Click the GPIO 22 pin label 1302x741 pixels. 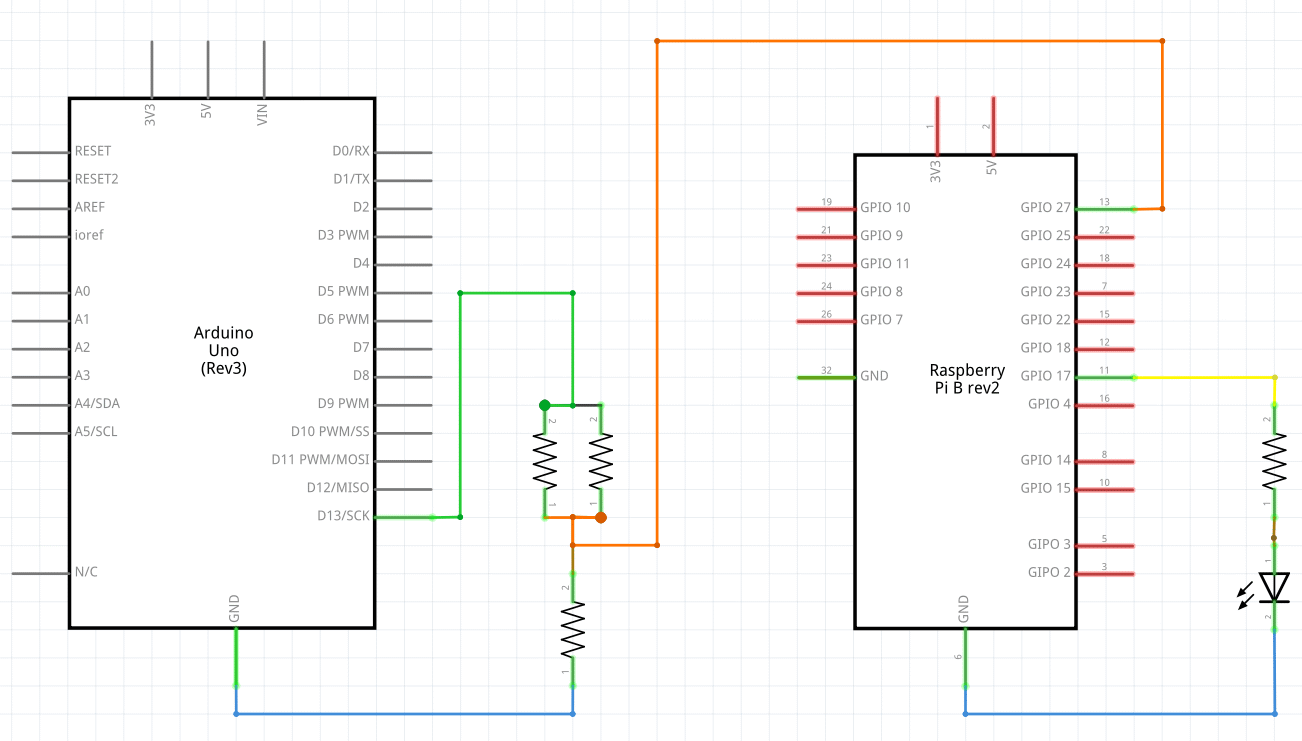coord(1045,320)
